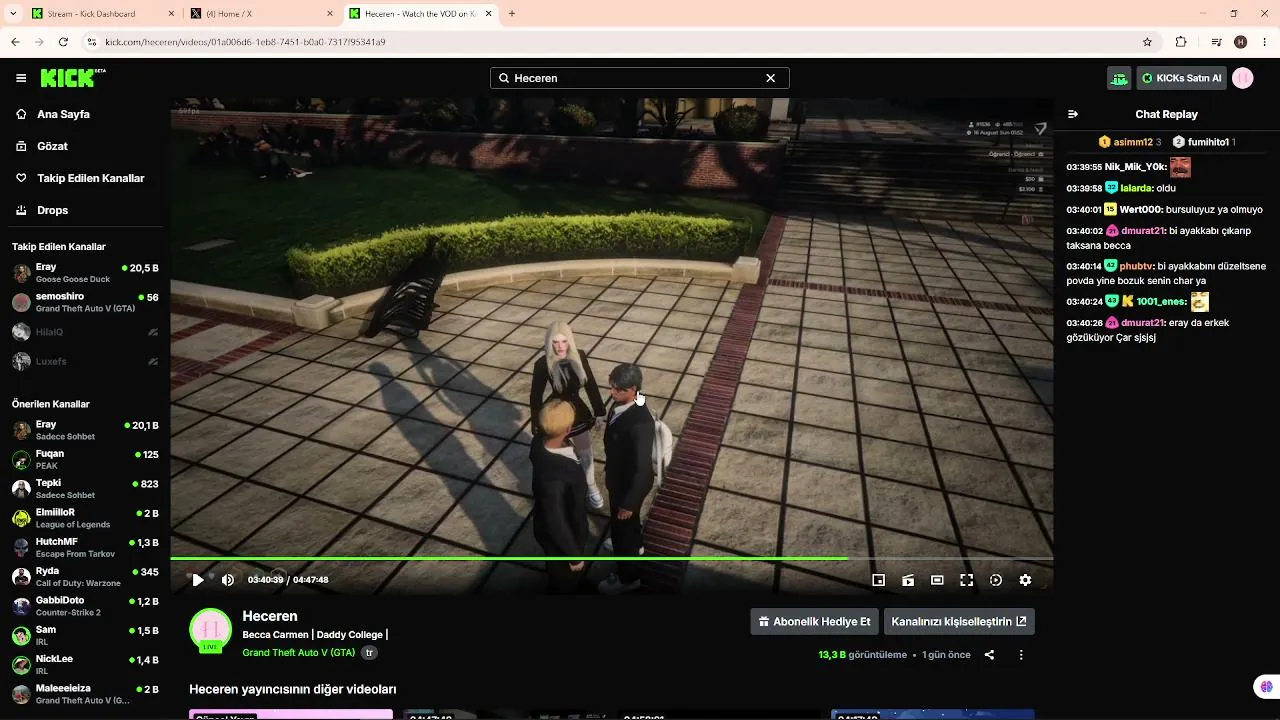The height and width of the screenshot is (720, 1280).
Task: Click chat username Wert000
Action: tap(1141, 210)
